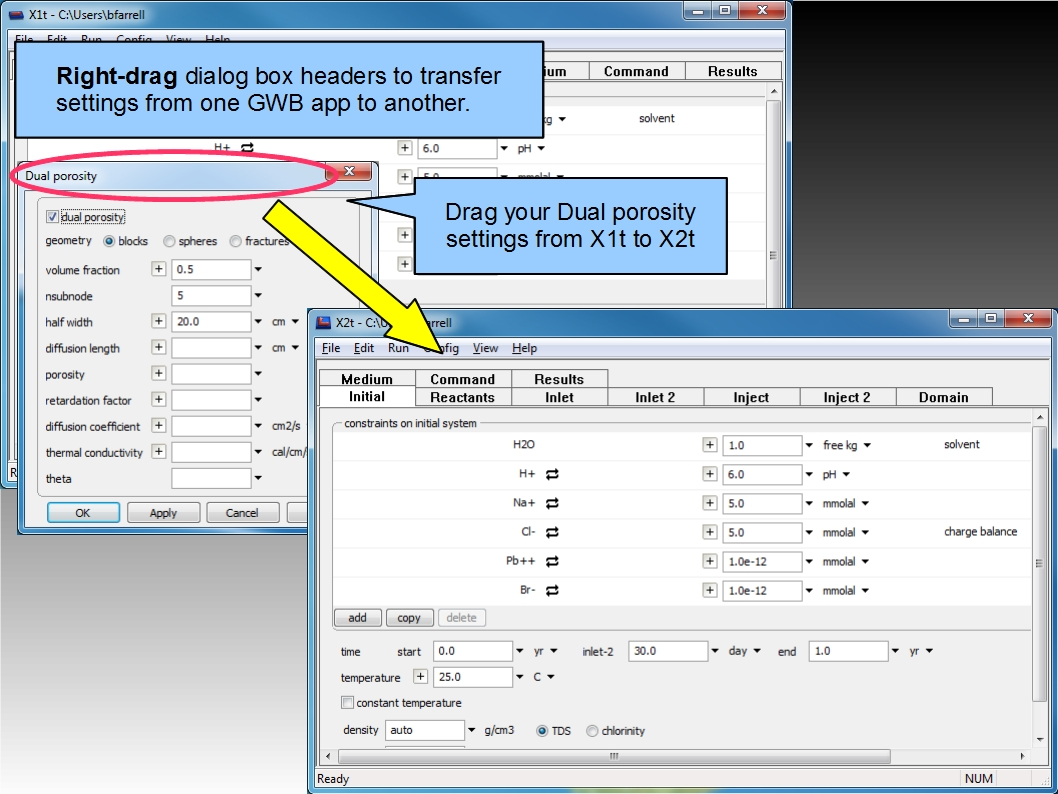Click the swap icon beside H+ in X1t window

coord(247,147)
